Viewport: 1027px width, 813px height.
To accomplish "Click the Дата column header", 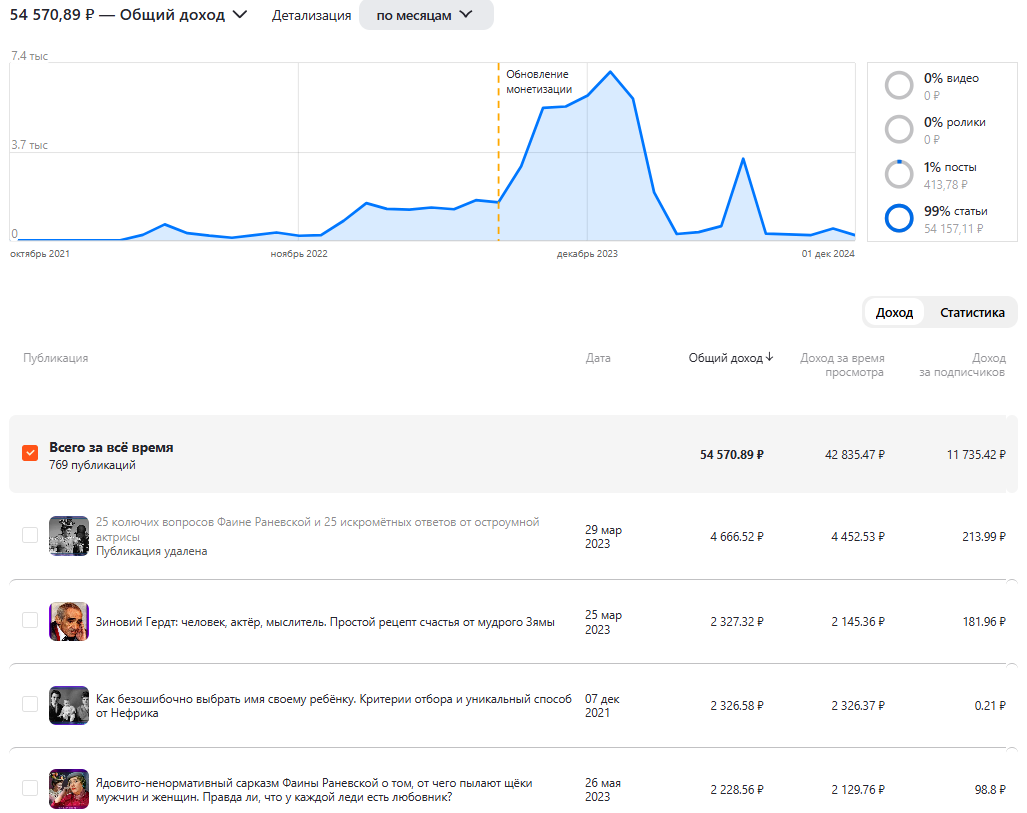I will (597, 358).
